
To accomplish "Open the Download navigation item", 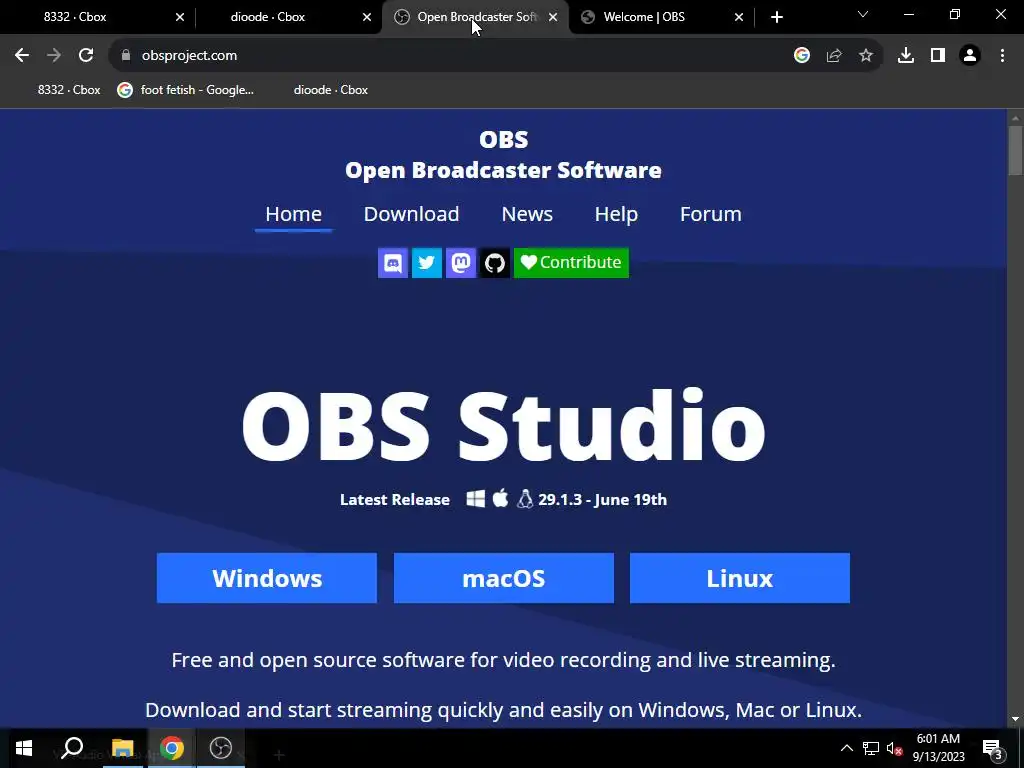I will pyautogui.click(x=411, y=214).
